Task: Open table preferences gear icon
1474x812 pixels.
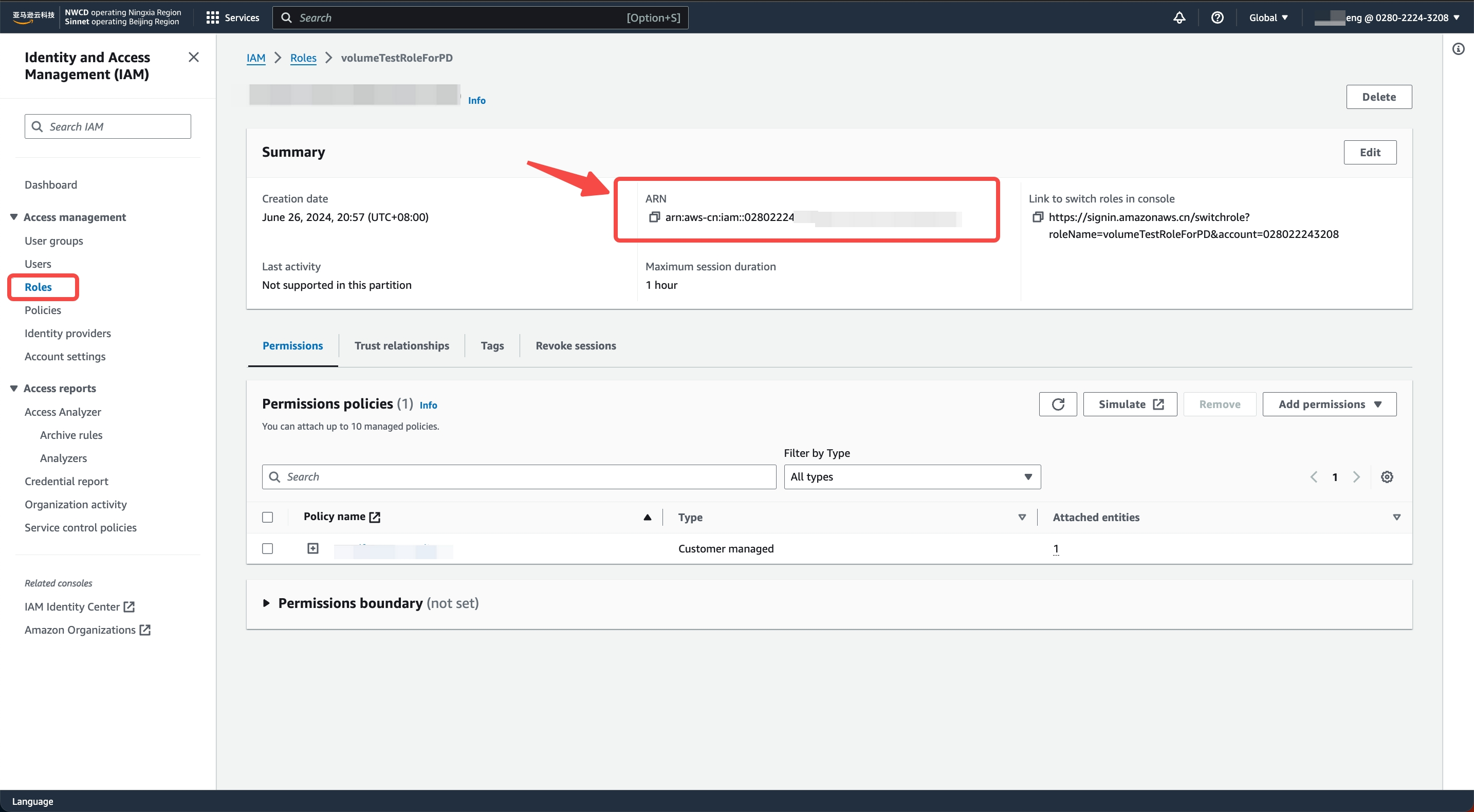Action: coord(1387,477)
